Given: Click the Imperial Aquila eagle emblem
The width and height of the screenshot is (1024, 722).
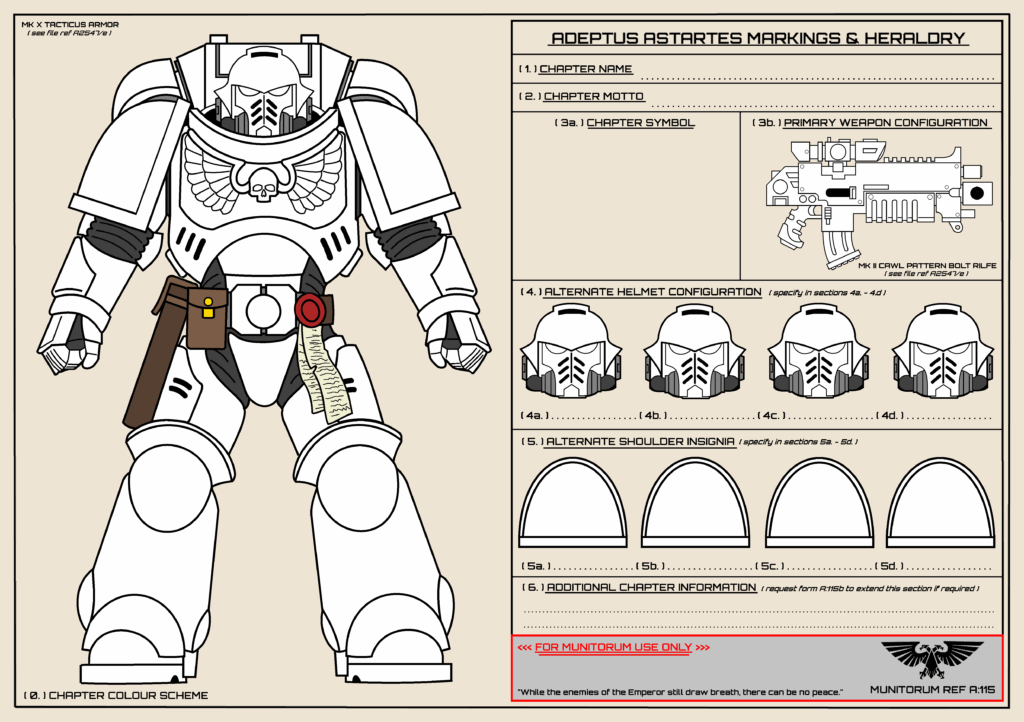Looking at the screenshot, I should point(932,659).
